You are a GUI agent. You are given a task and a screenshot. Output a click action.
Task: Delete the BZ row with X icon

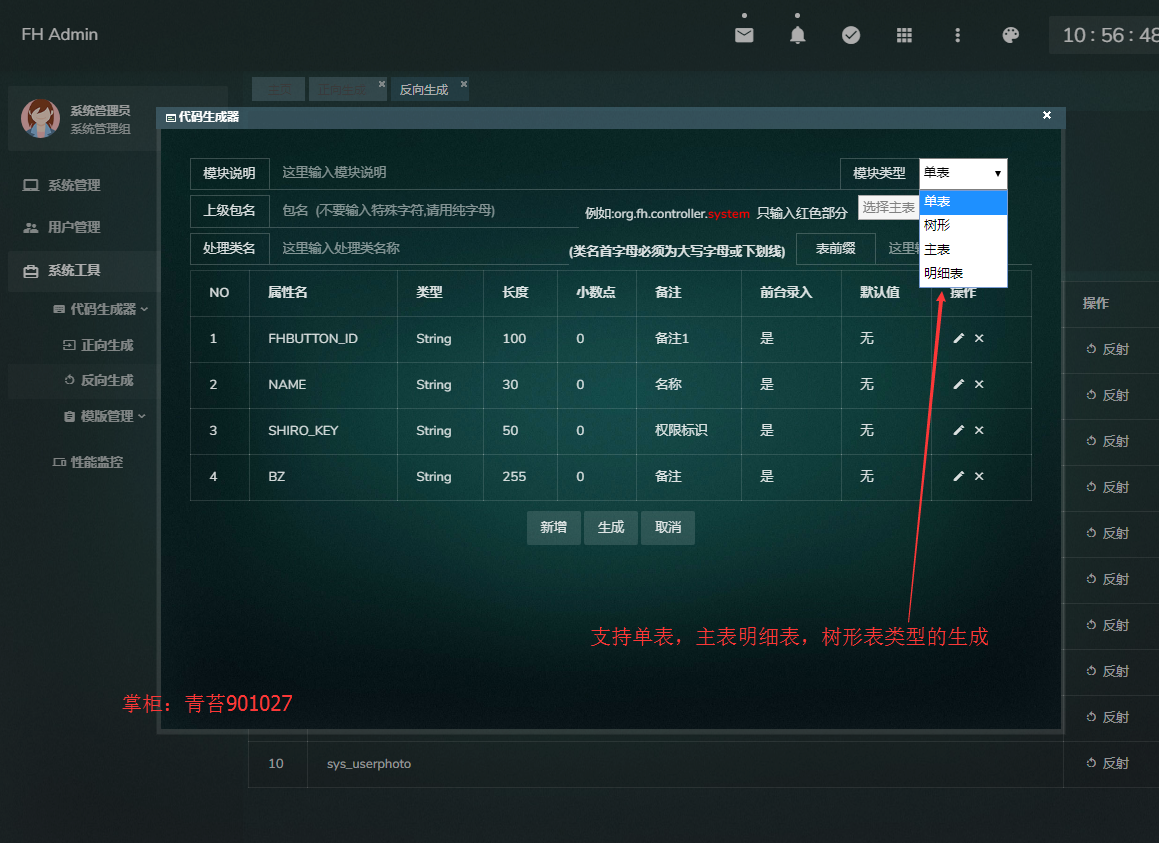point(979,475)
